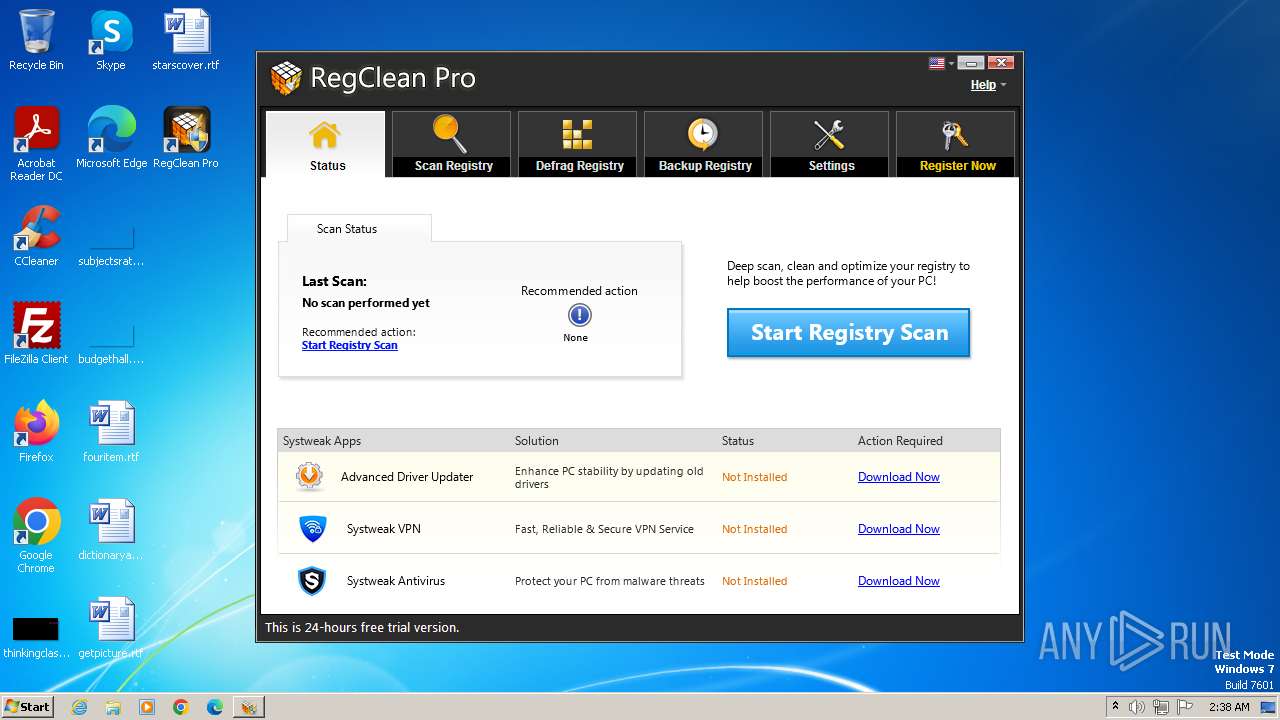Screen dimensions: 1280x720
Task: Launch Microsoft Edge desktop shortcut
Action: pyautogui.click(x=111, y=138)
